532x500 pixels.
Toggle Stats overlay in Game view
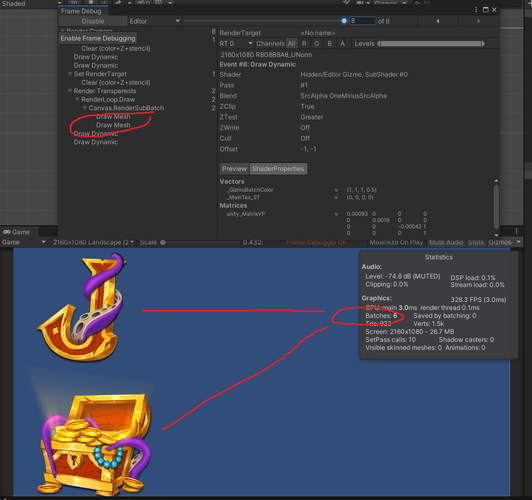coord(476,242)
